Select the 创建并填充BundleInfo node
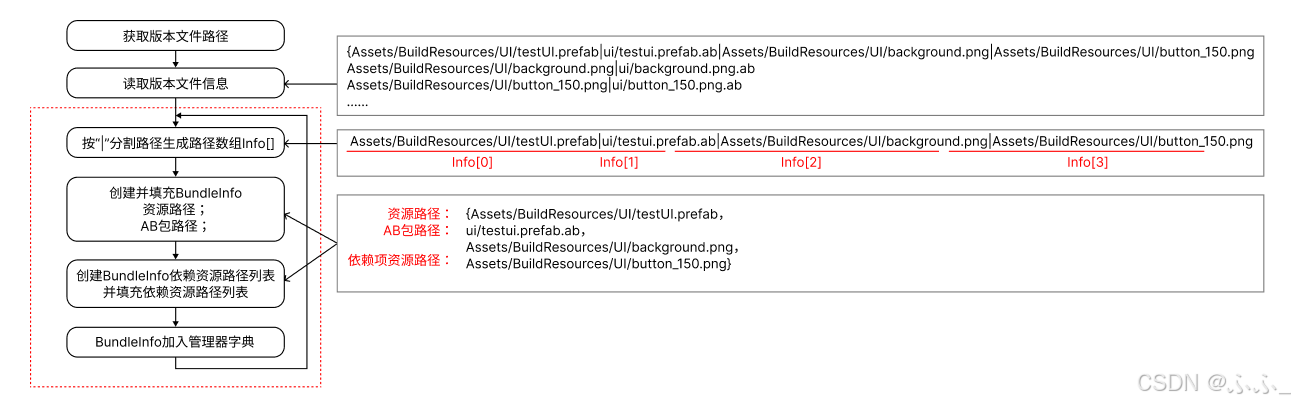The width and height of the screenshot is (1295, 404). (x=176, y=209)
